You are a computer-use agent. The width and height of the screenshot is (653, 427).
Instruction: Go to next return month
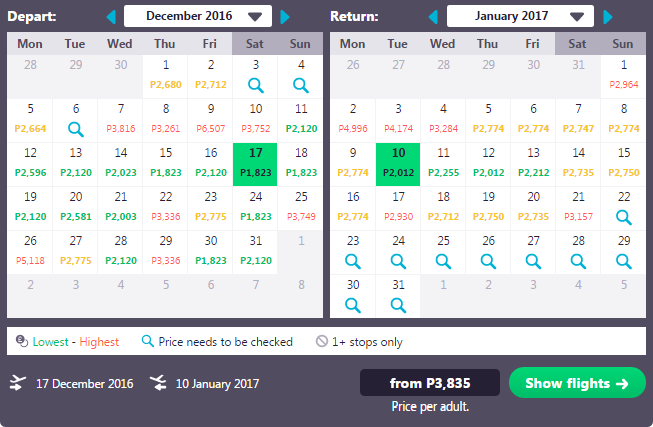(608, 17)
